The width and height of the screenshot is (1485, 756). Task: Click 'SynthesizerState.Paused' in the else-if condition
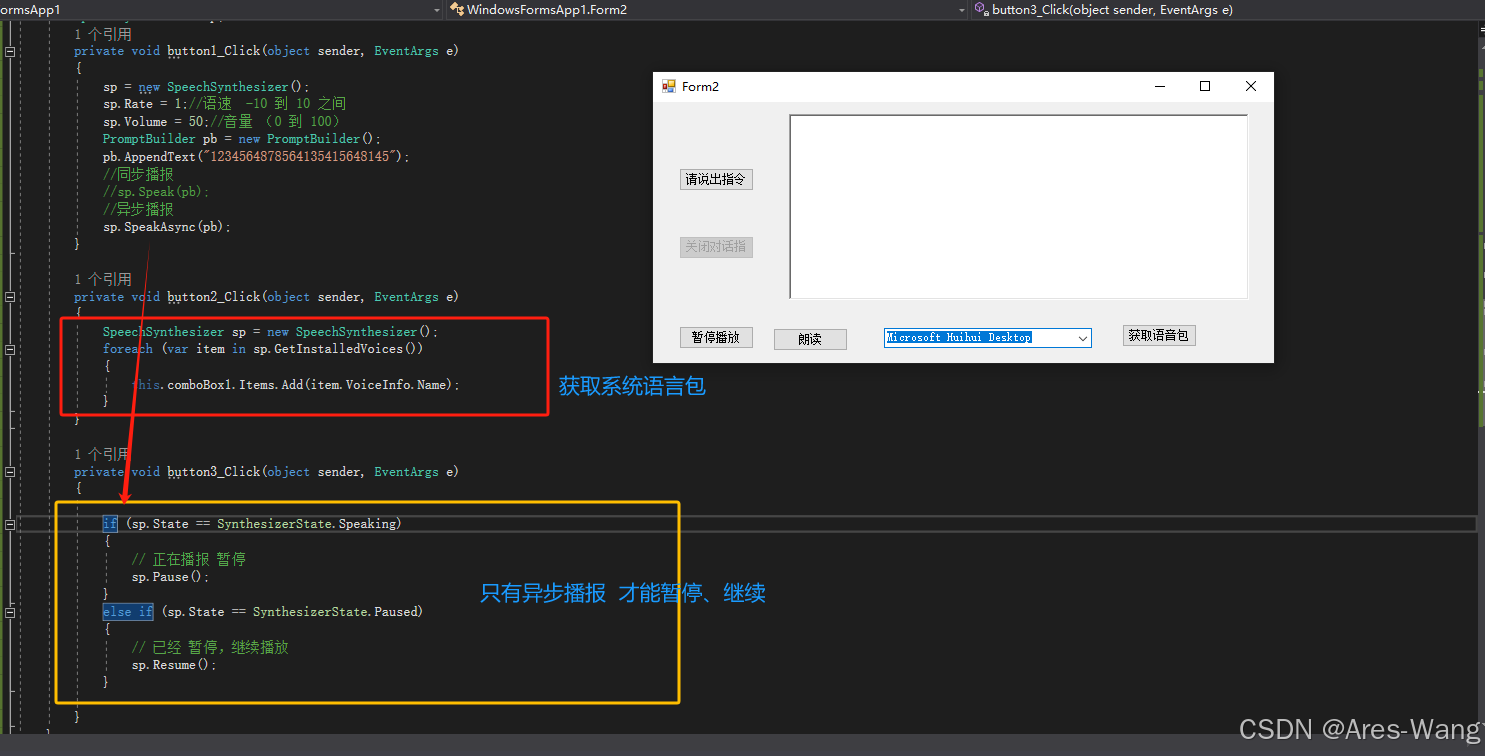click(x=334, y=612)
